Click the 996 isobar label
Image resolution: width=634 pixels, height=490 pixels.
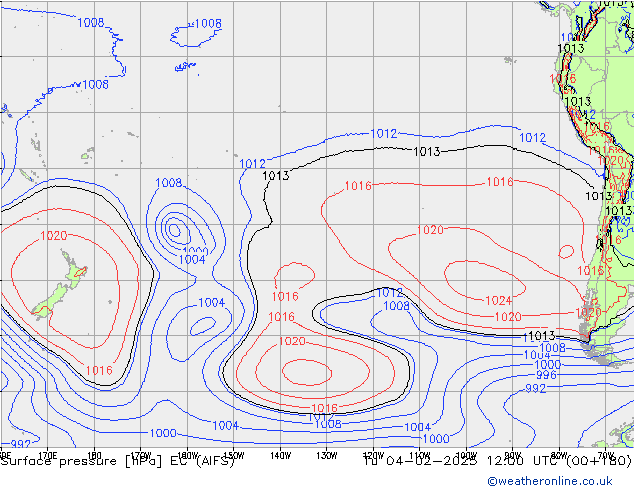click(546, 375)
